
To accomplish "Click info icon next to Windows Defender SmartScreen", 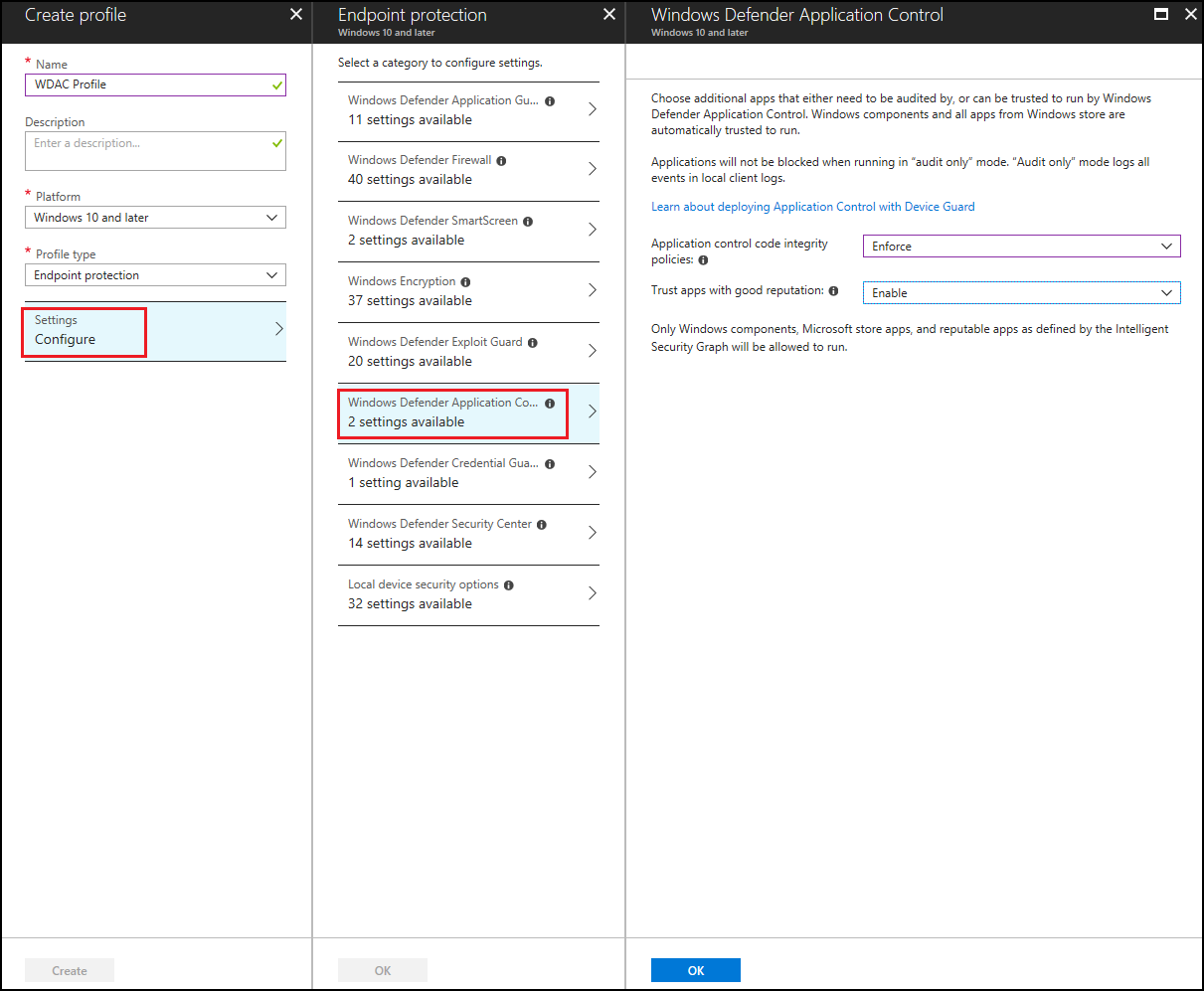I will [x=528, y=222].
